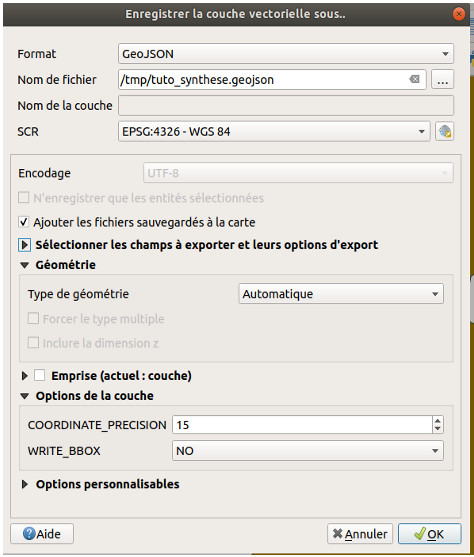Click the CRS selector globe icon
The width and height of the screenshot is (474, 557).
[445, 131]
